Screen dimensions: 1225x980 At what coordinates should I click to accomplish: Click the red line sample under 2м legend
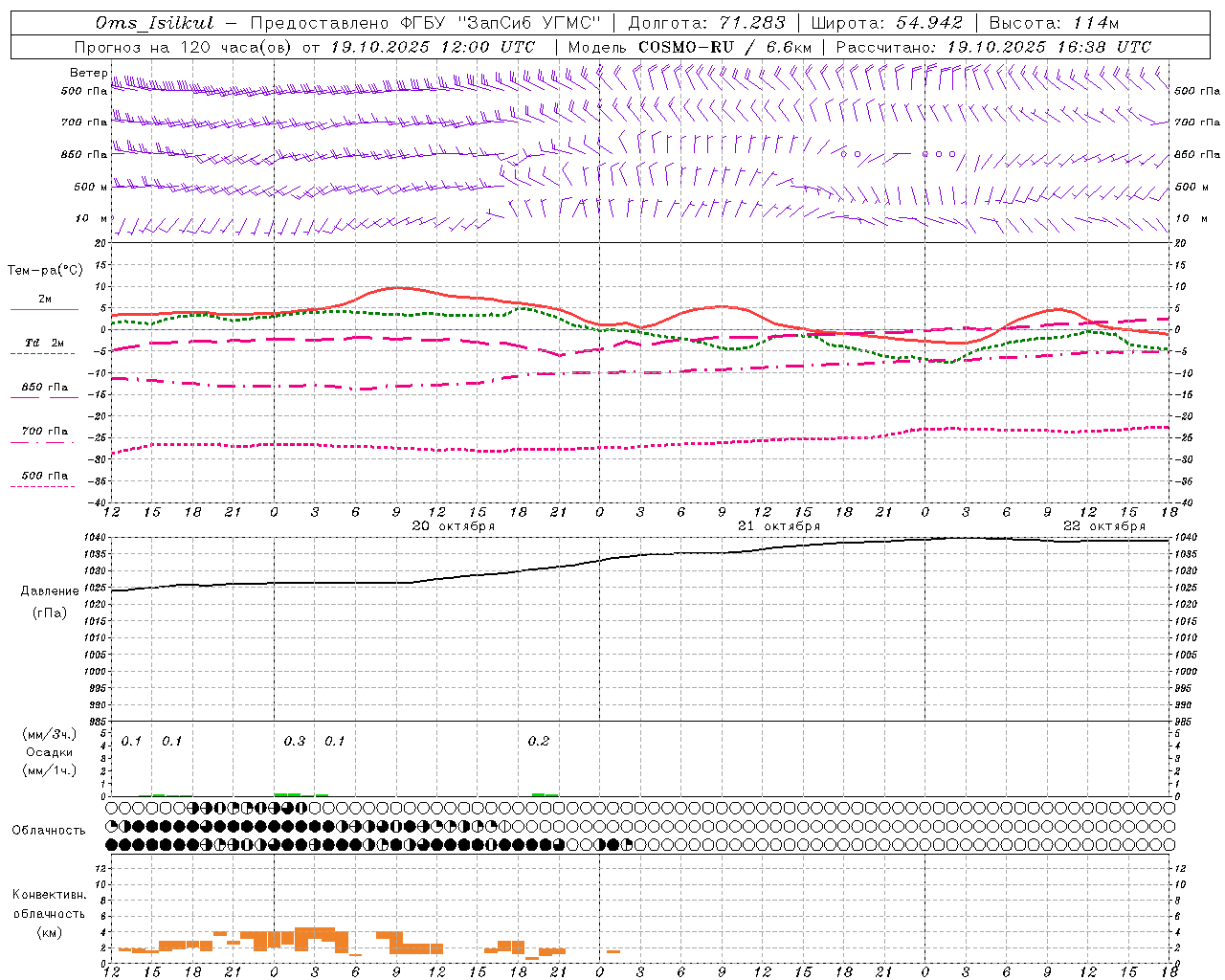(44, 309)
